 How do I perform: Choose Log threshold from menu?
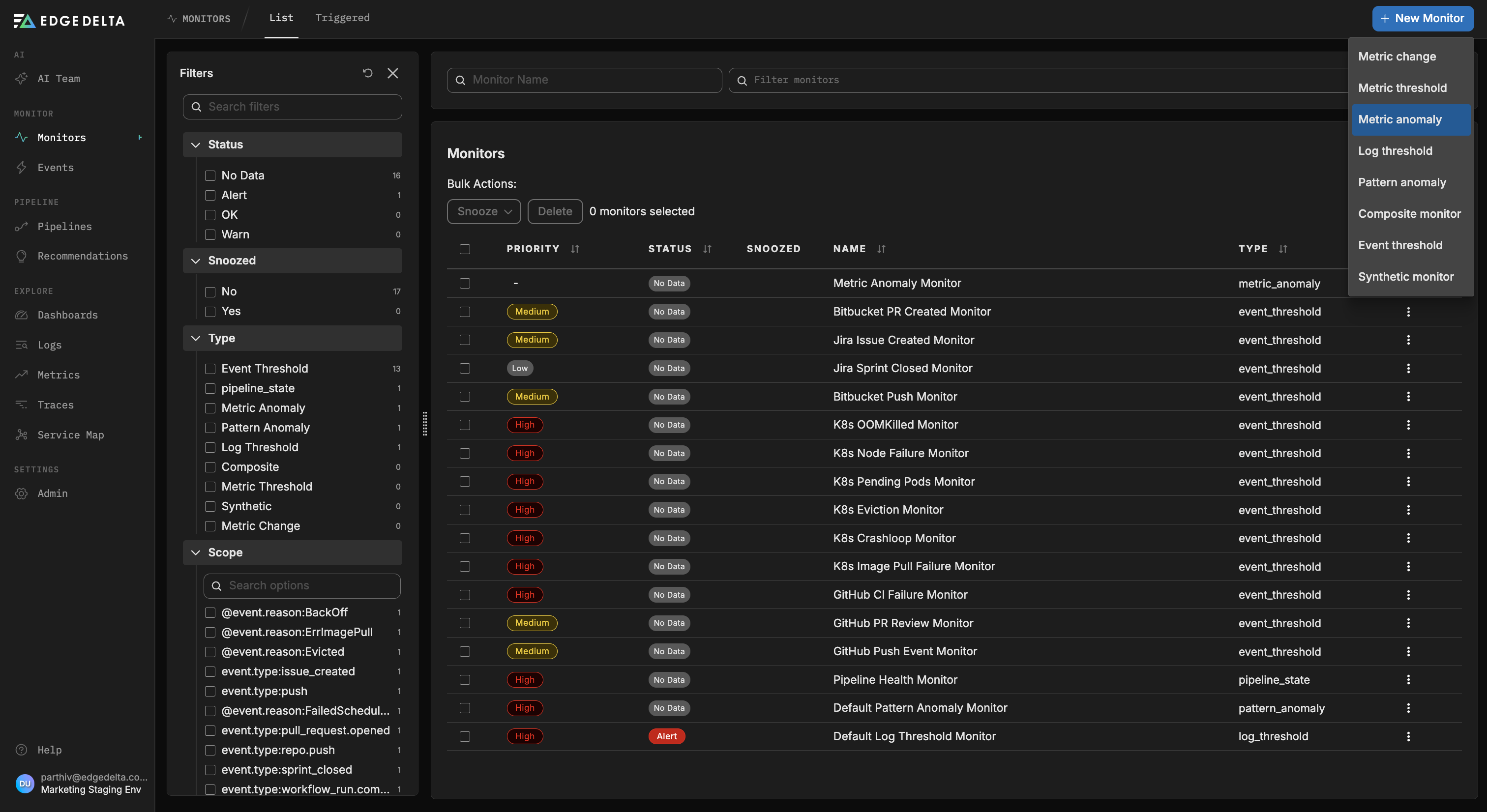[1411, 150]
